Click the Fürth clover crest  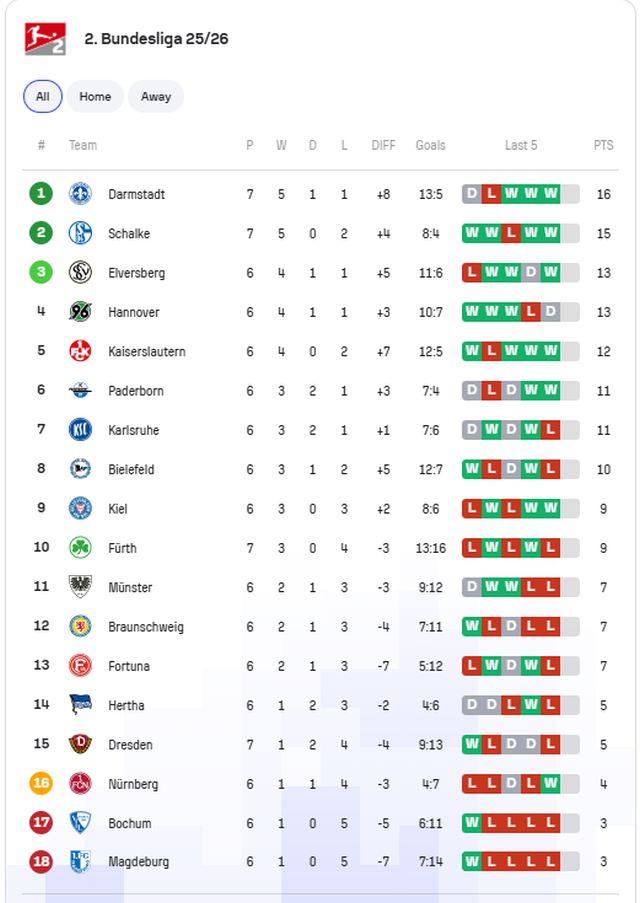(x=80, y=548)
